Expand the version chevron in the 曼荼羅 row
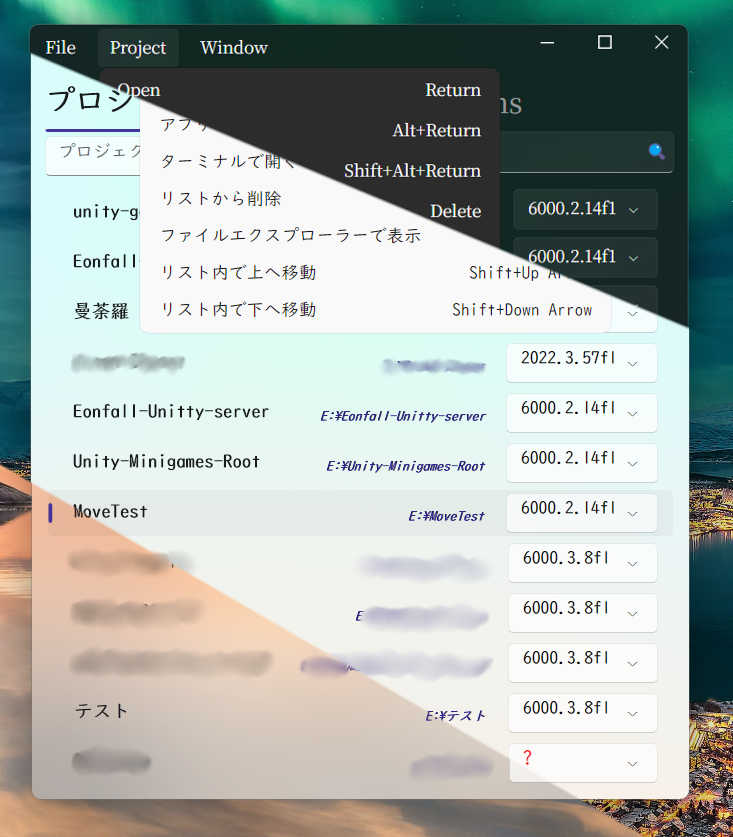 pyautogui.click(x=633, y=313)
